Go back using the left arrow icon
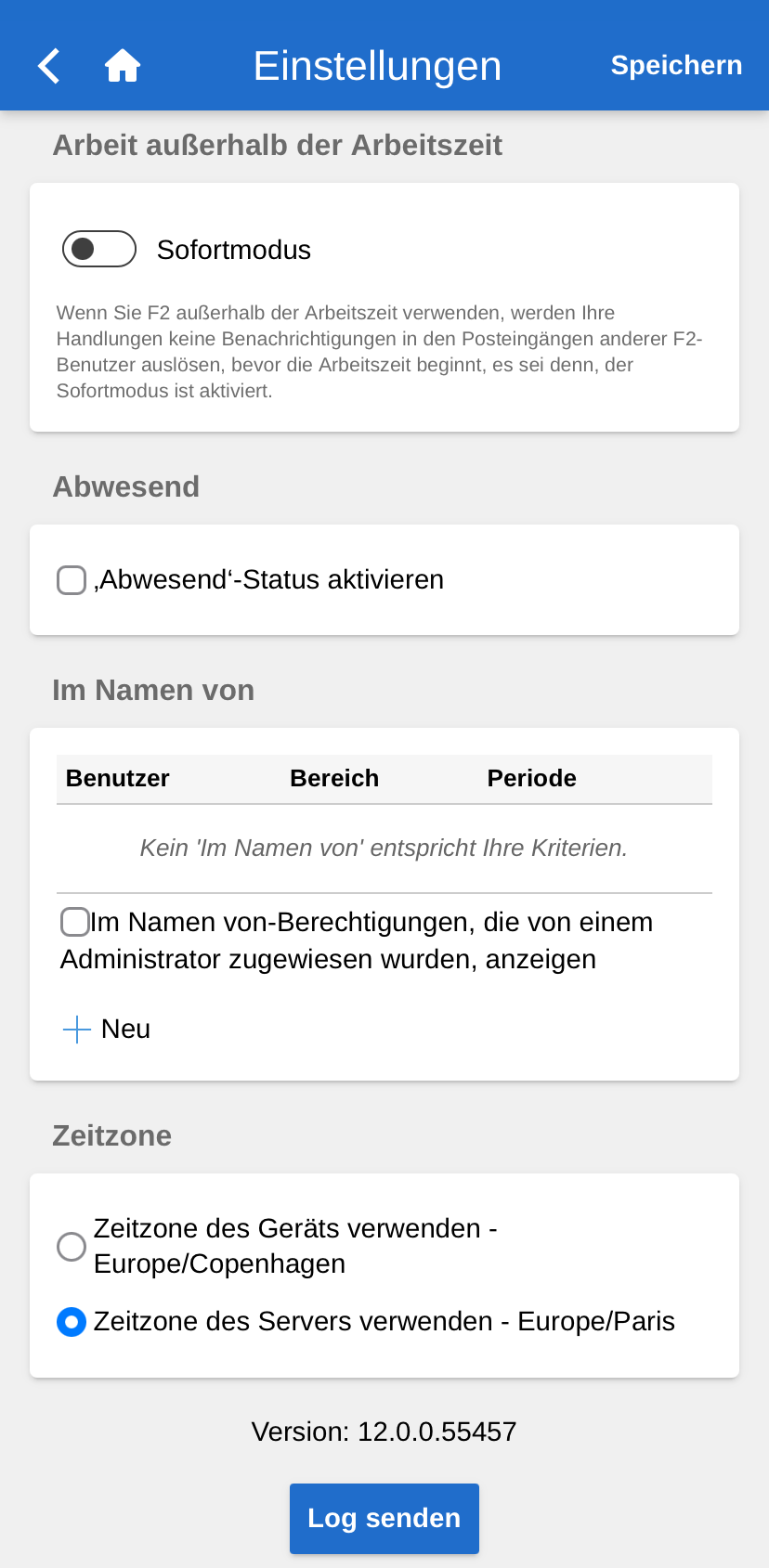This screenshot has height=1568, width=769. 49,66
